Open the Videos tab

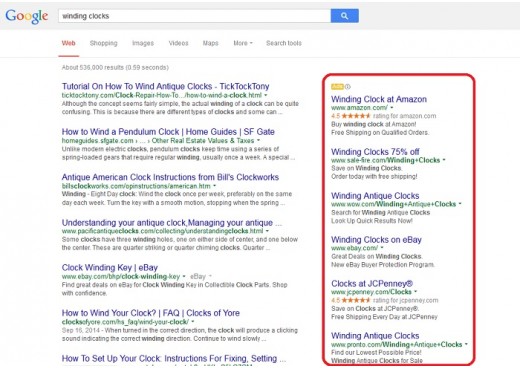tap(178, 43)
